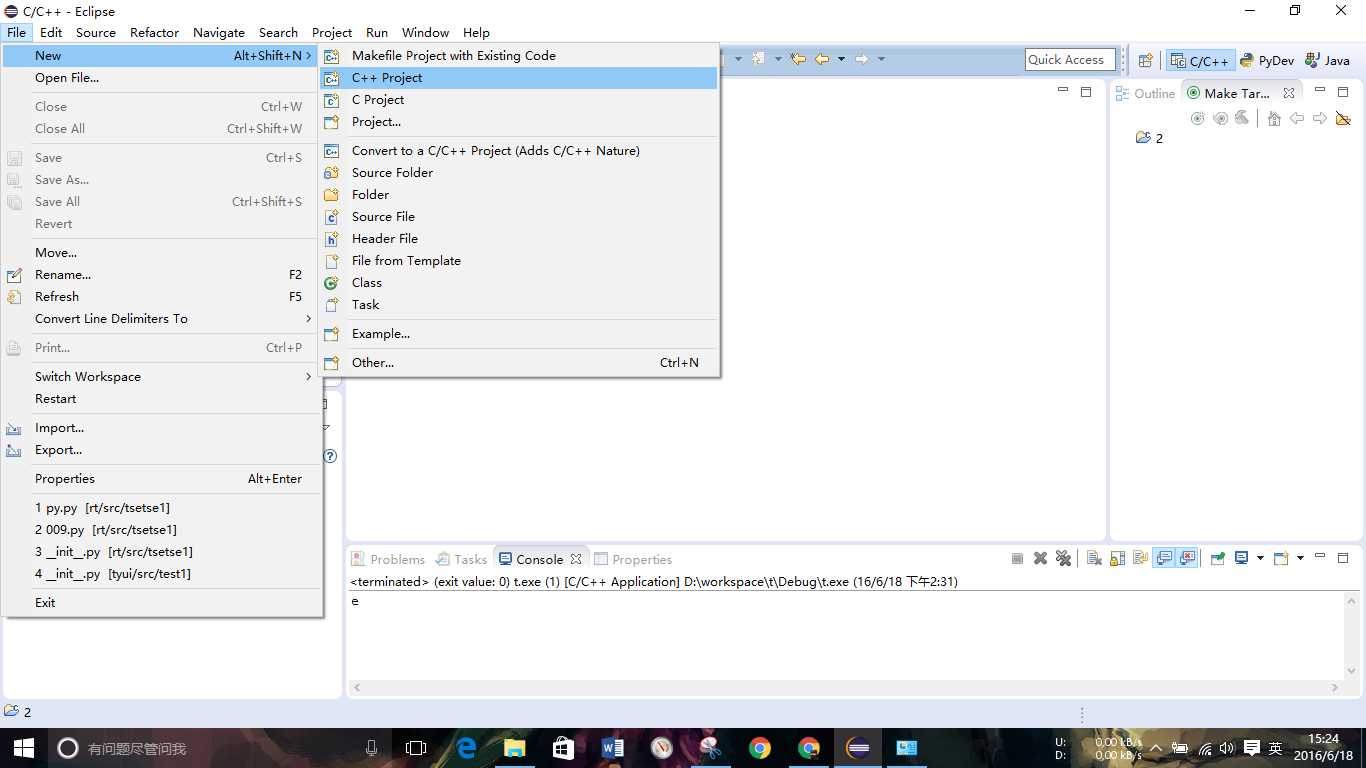Choose C Project in the New submenu
This screenshot has height=768, width=1366.
tap(519, 100)
